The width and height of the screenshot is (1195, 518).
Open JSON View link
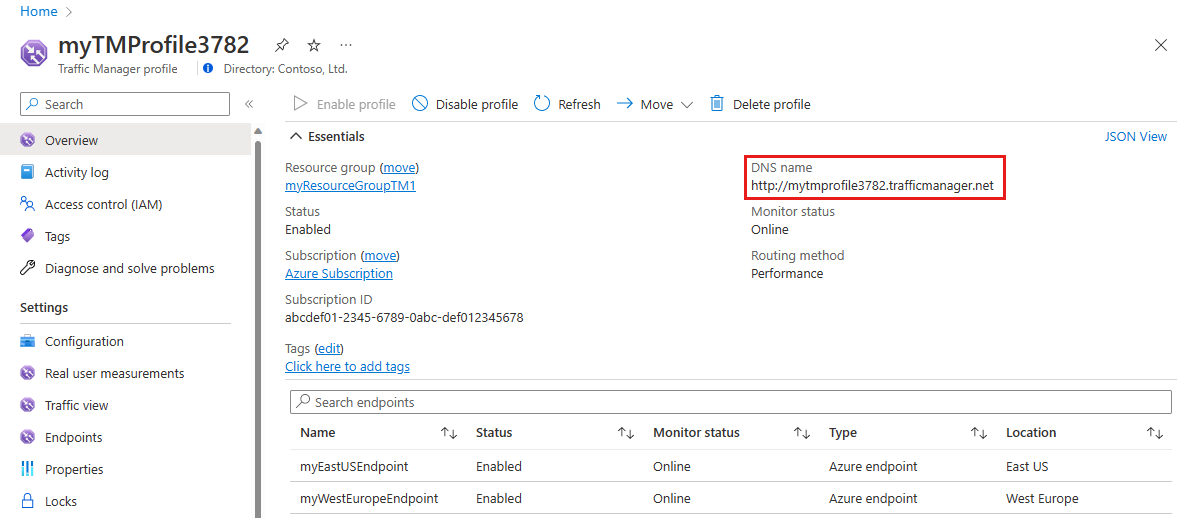(x=1136, y=136)
